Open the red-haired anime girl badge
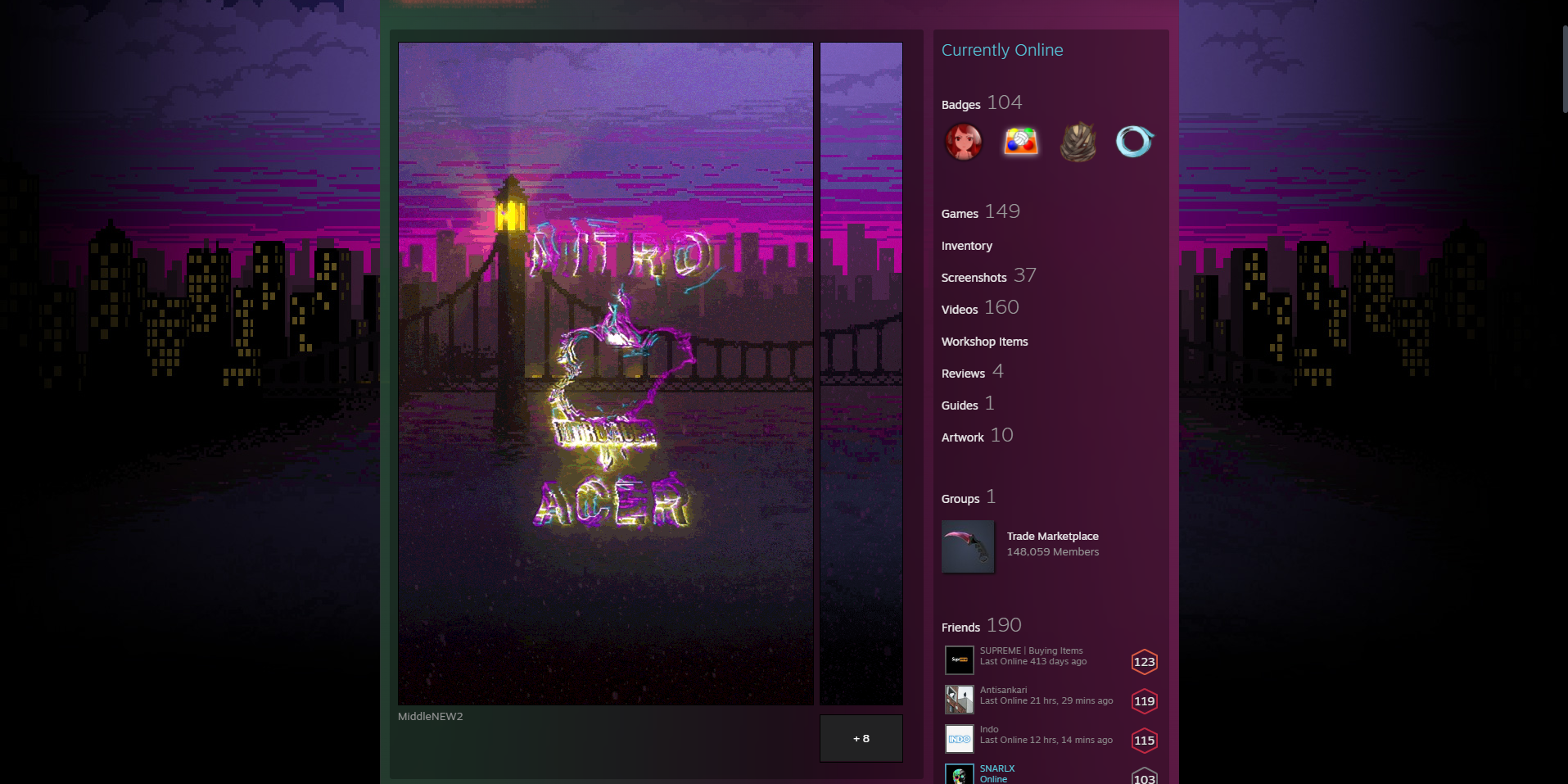Image resolution: width=1568 pixels, height=784 pixels. click(x=964, y=142)
